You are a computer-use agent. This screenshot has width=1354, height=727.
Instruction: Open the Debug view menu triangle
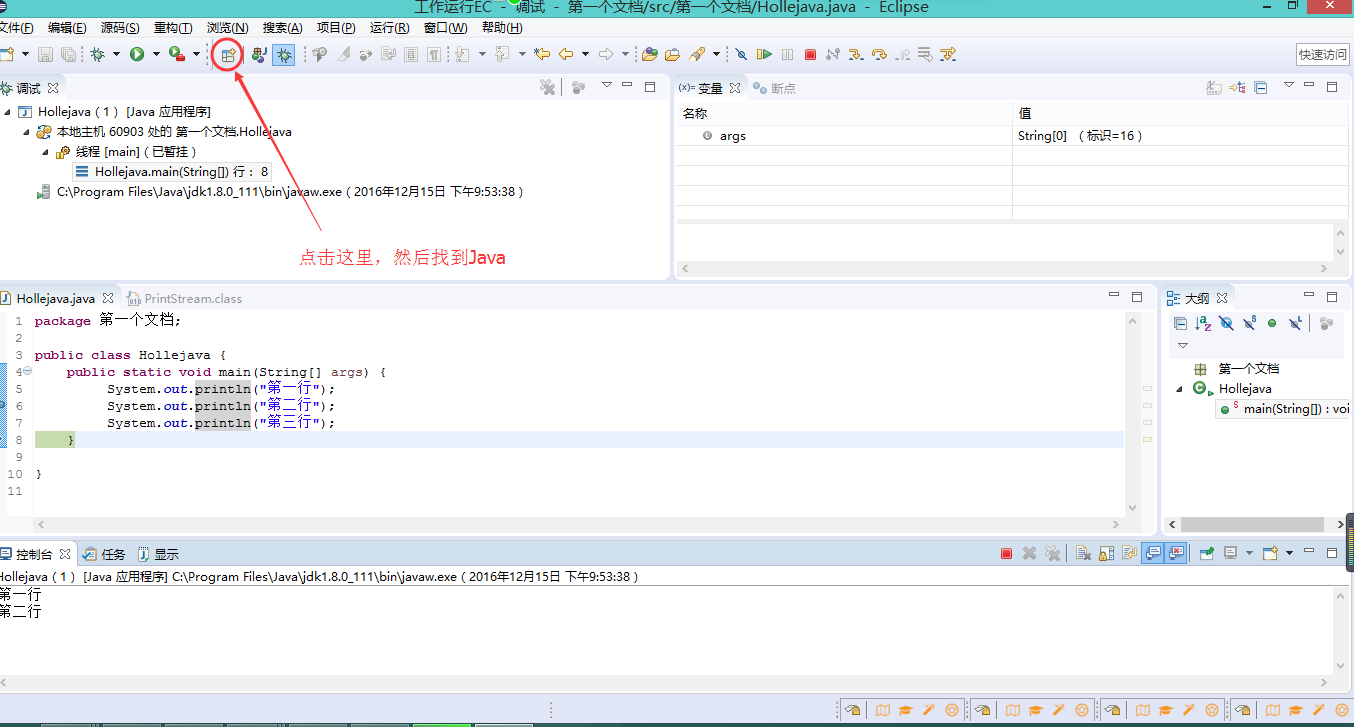607,87
